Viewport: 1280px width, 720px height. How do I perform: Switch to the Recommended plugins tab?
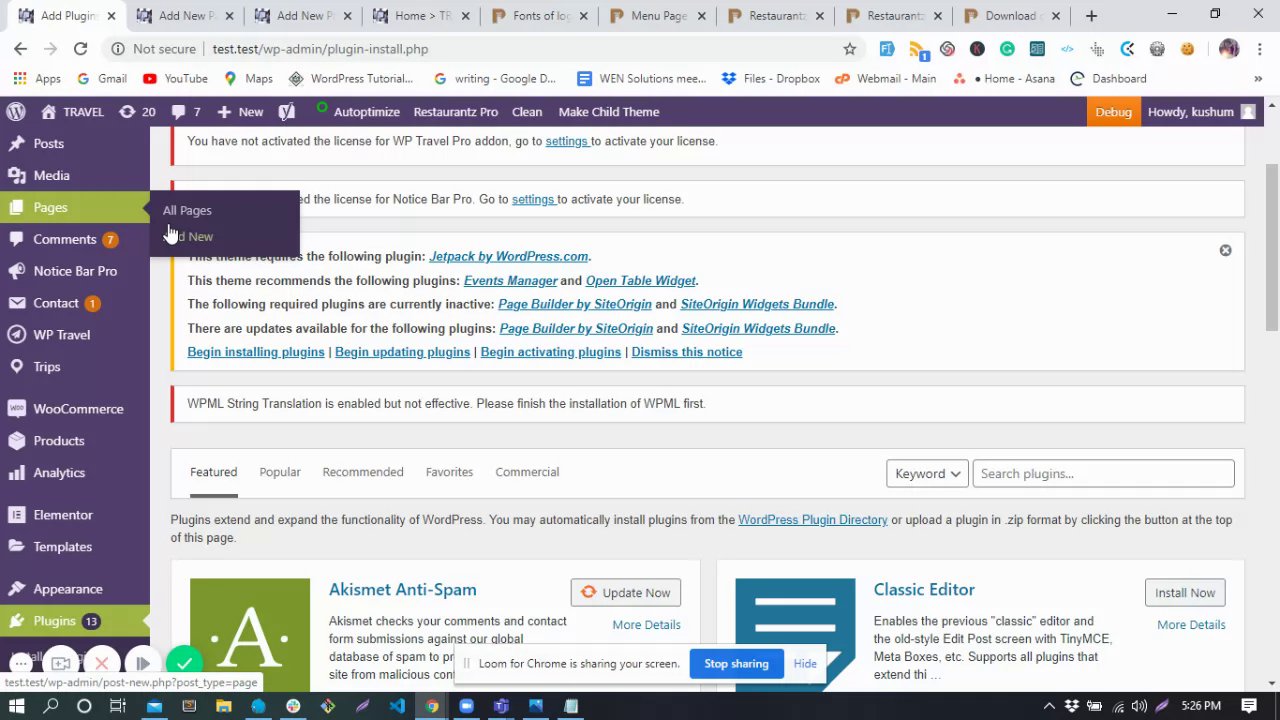click(363, 472)
